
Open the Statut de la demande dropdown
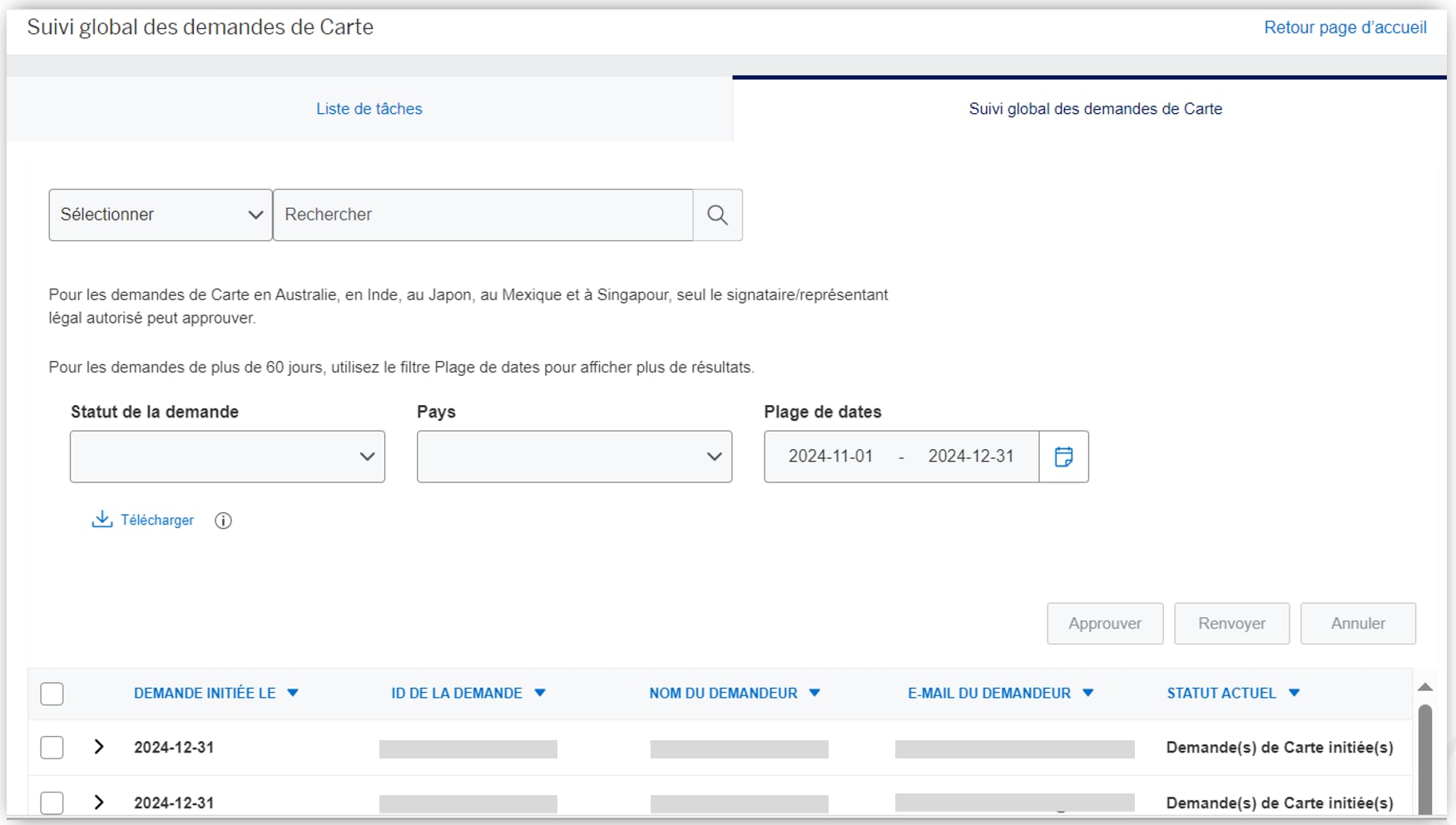[226, 456]
